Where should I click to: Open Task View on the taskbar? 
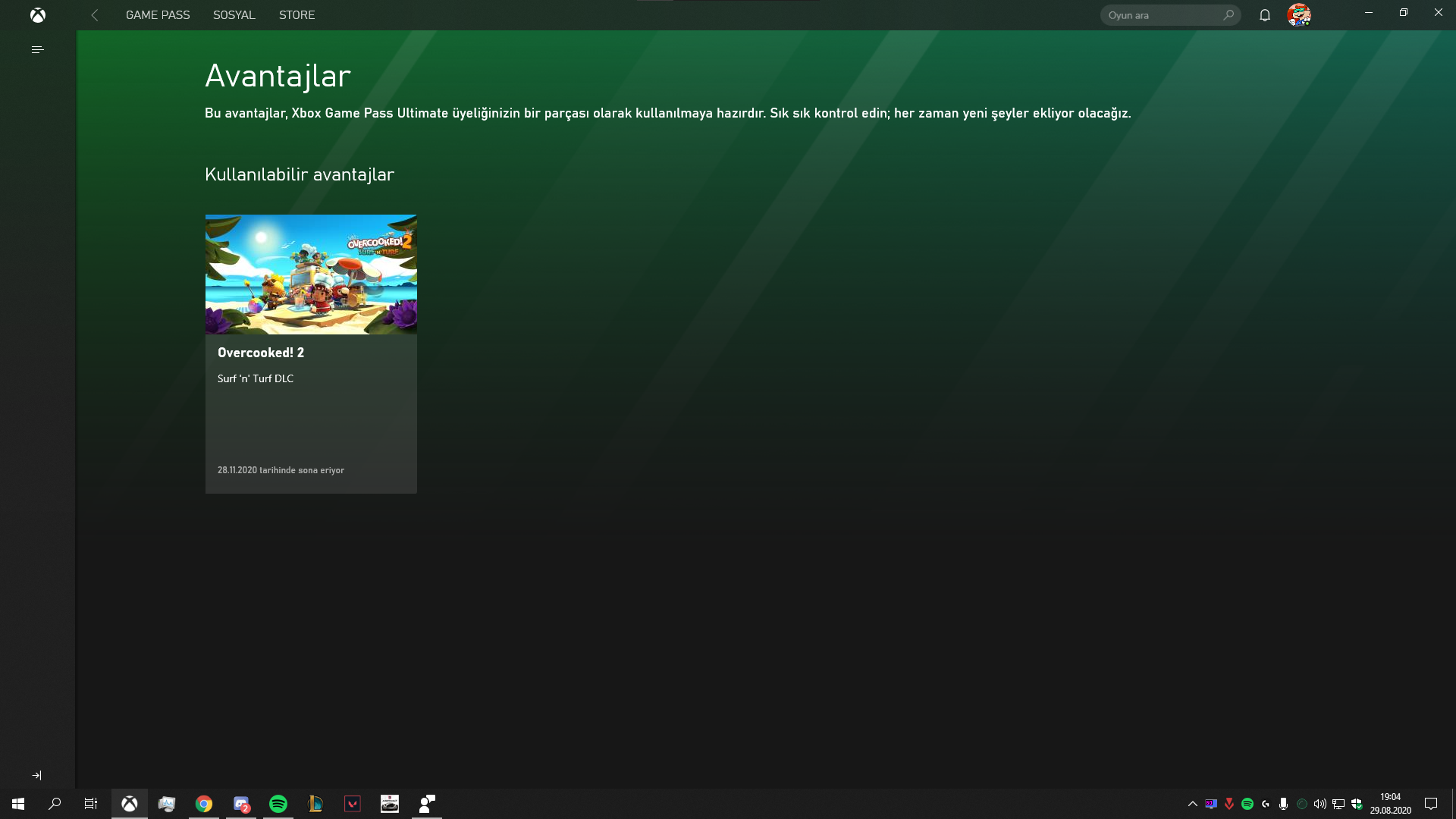point(91,804)
